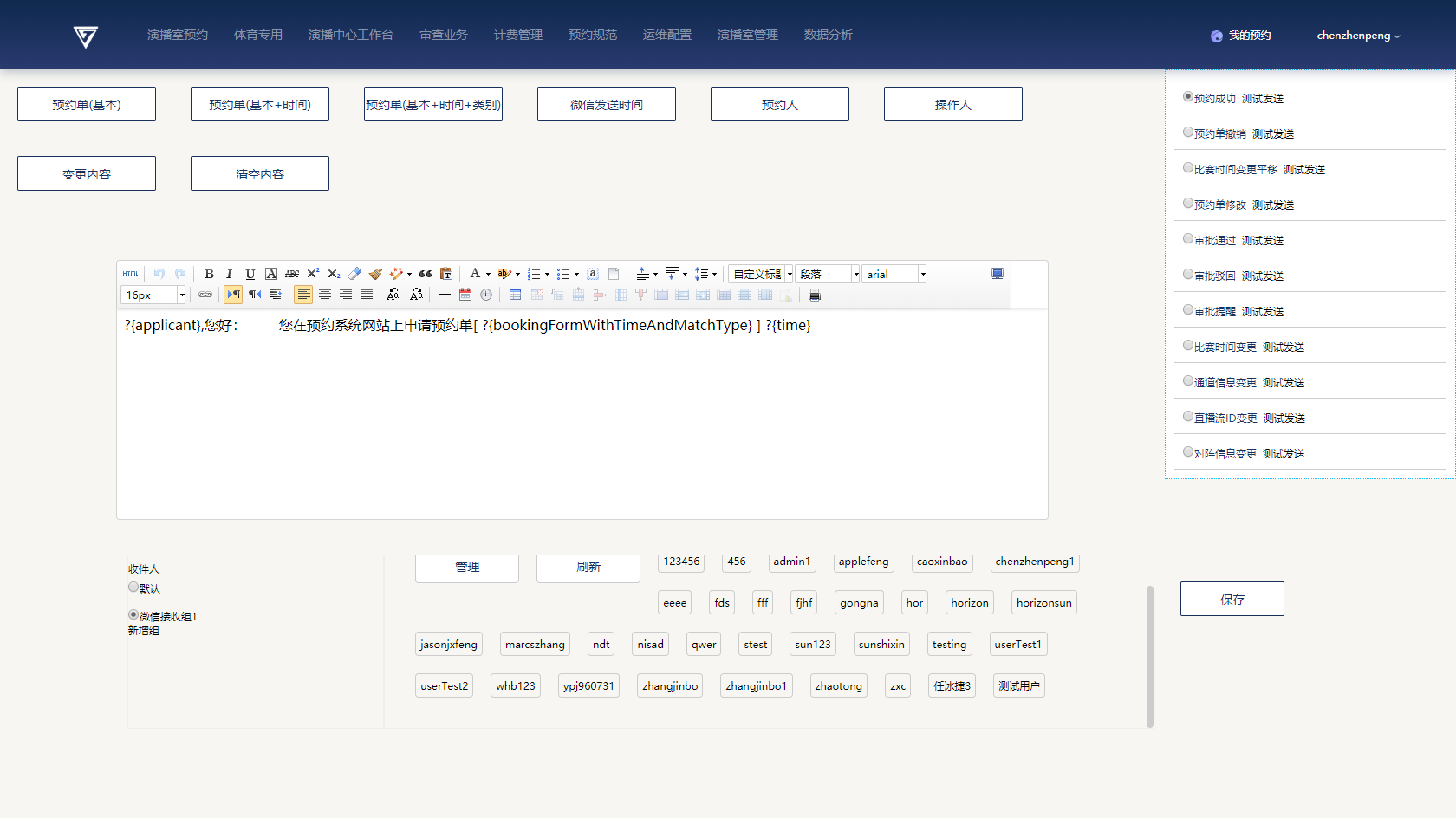Expand the arial font family dropdown
The height and width of the screenshot is (818, 1456).
[922, 274]
